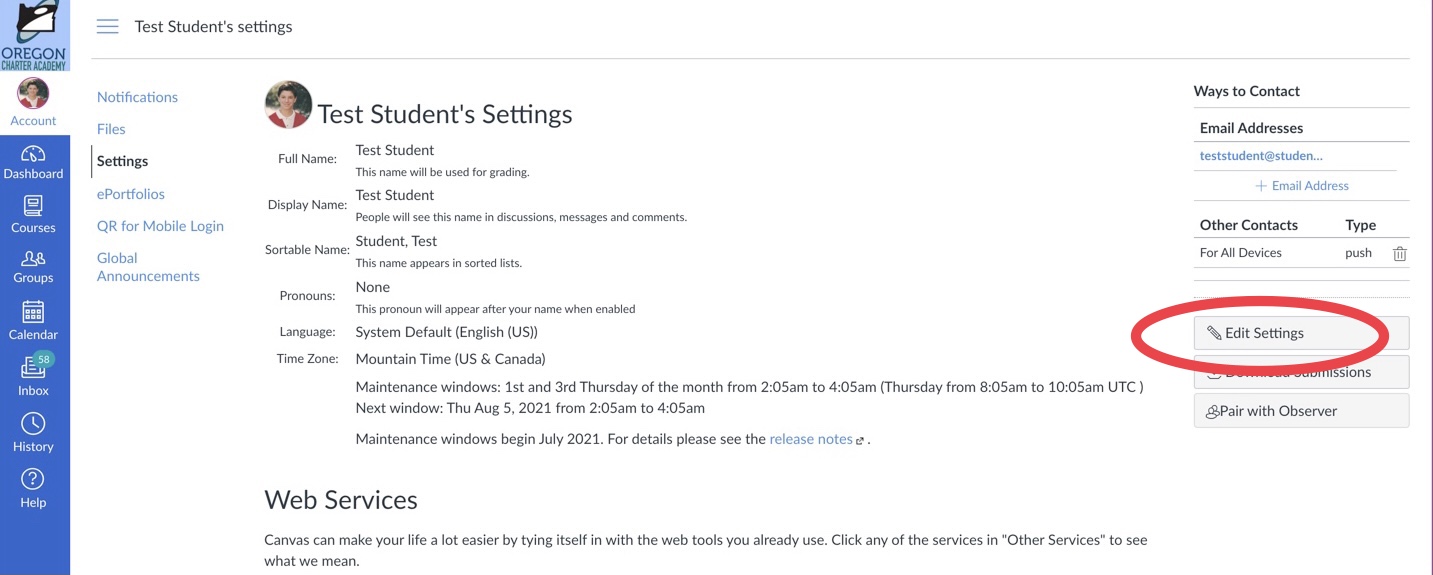The width and height of the screenshot is (1433, 575).
Task: Open the Groups icon in sidebar
Action: pyautogui.click(x=33, y=258)
